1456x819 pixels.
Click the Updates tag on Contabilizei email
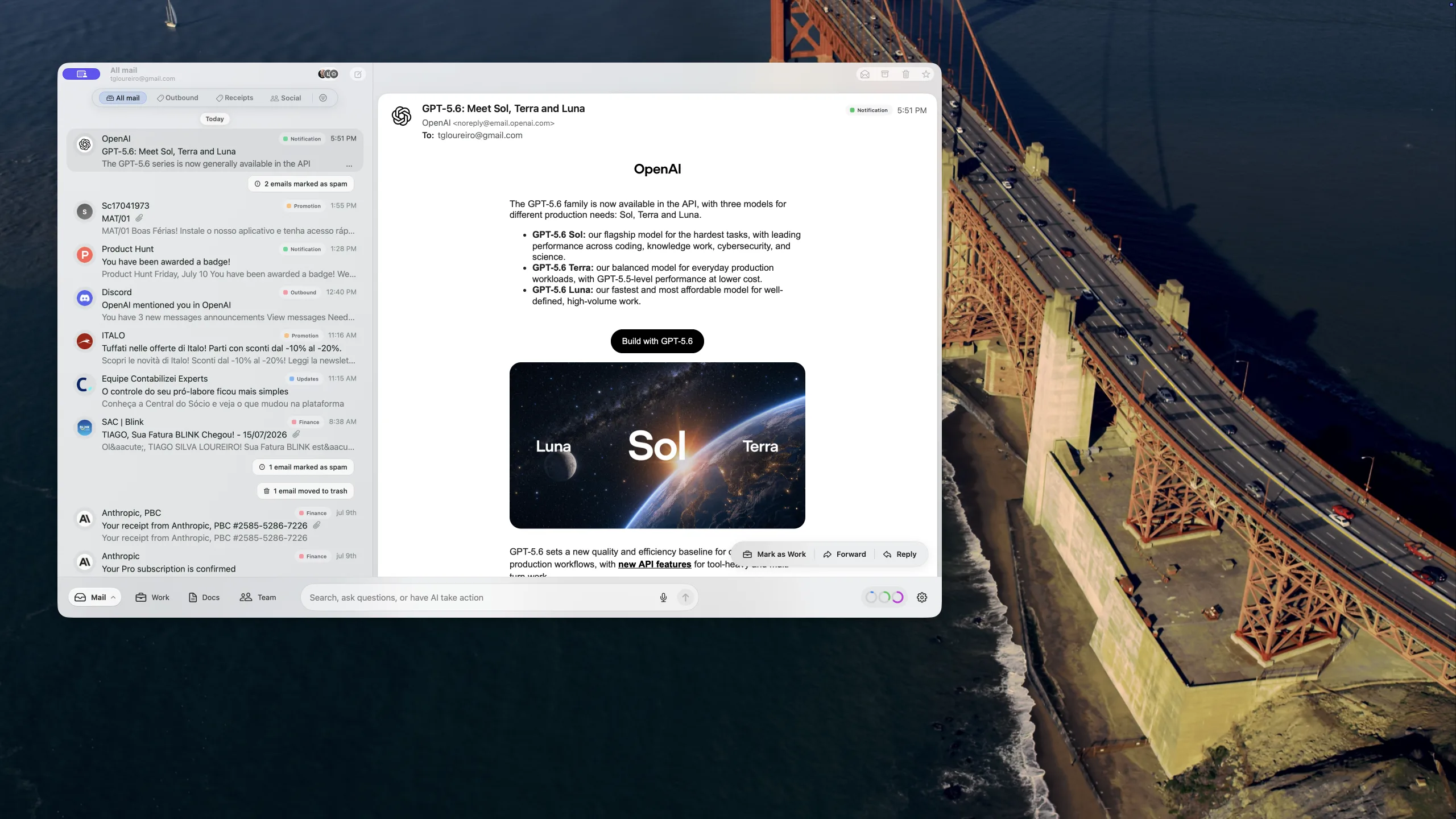(304, 379)
